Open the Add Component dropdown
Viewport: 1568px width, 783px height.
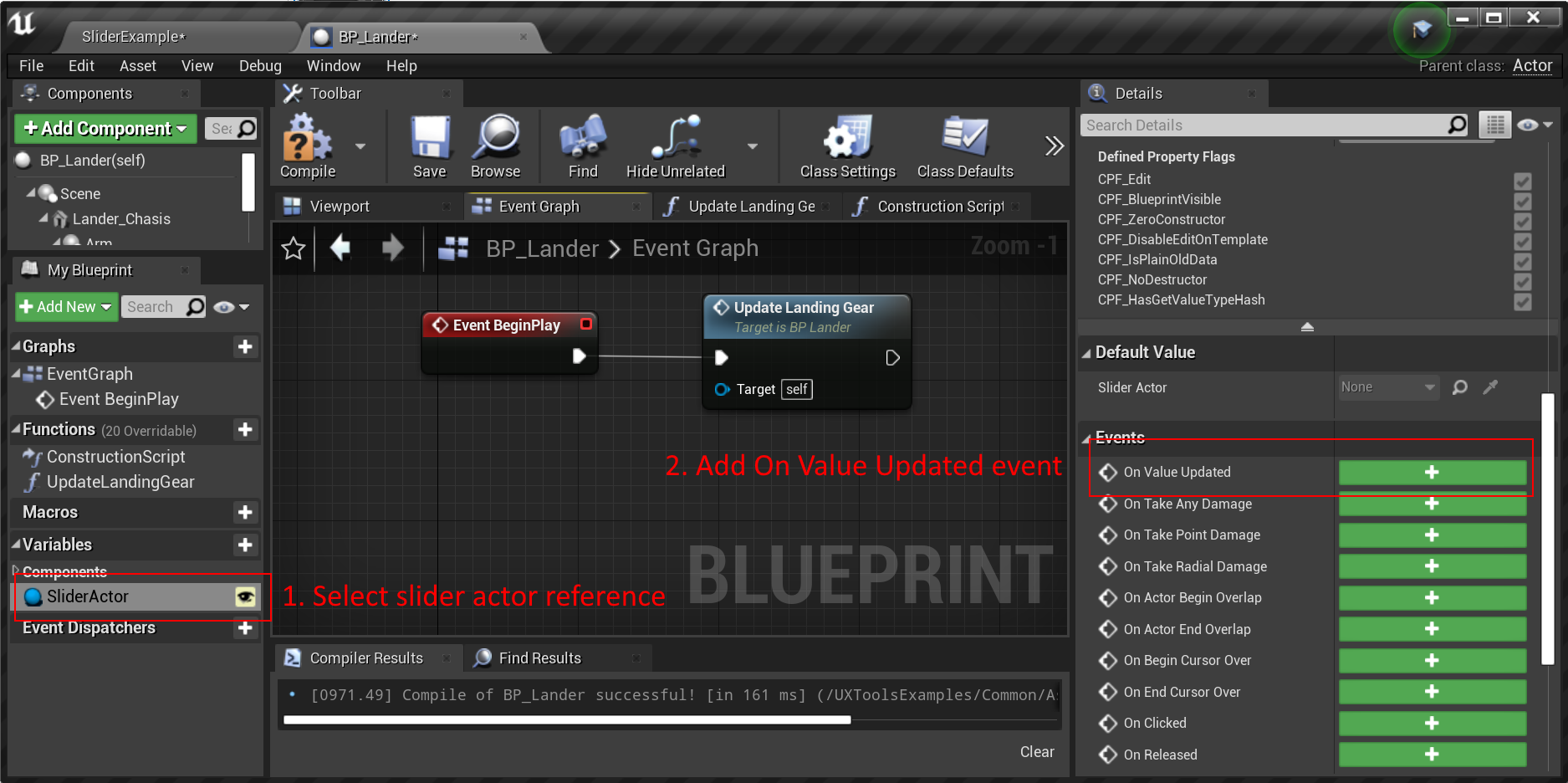tap(105, 129)
